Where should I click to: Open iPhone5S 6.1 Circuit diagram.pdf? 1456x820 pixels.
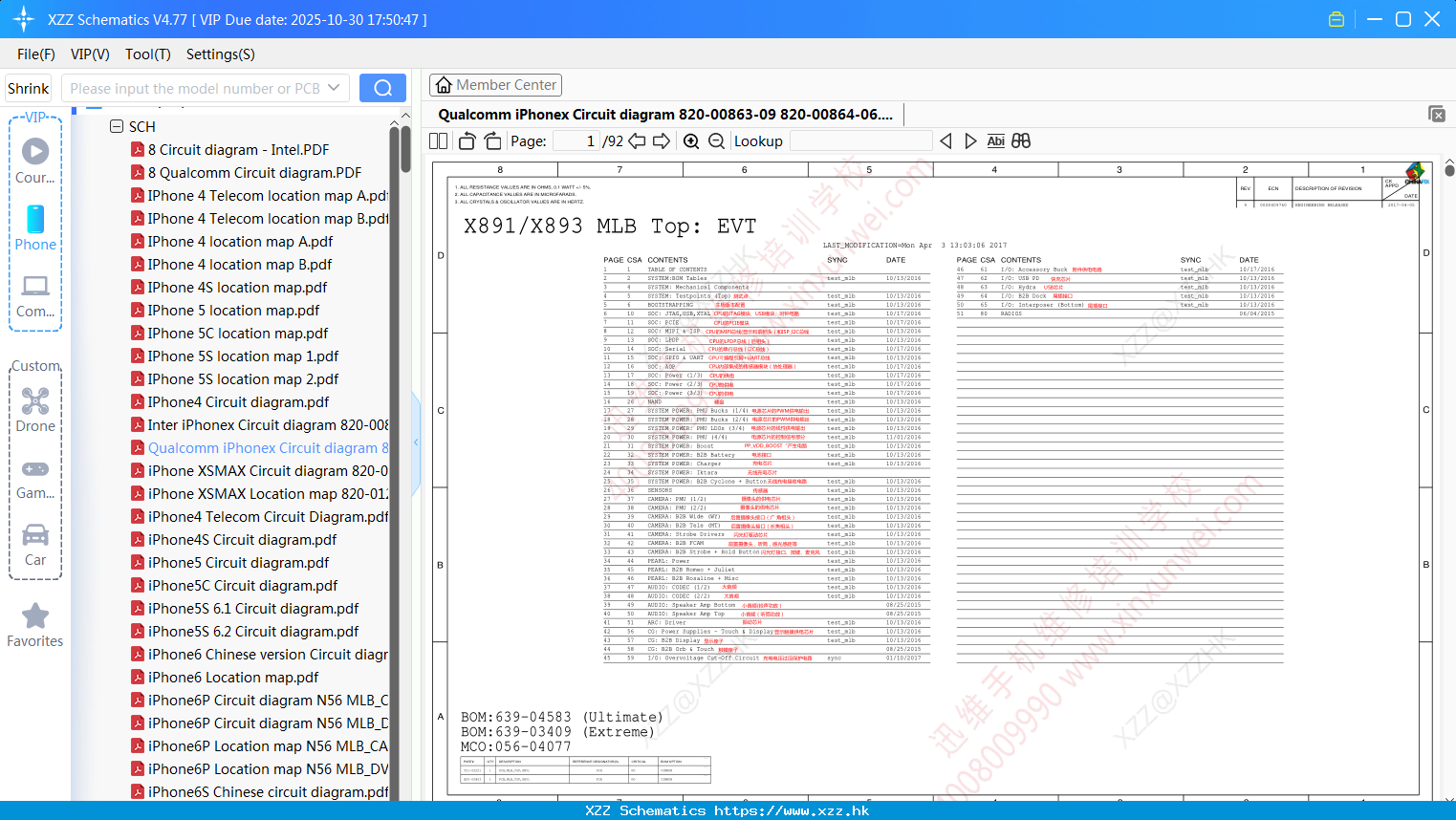(253, 608)
